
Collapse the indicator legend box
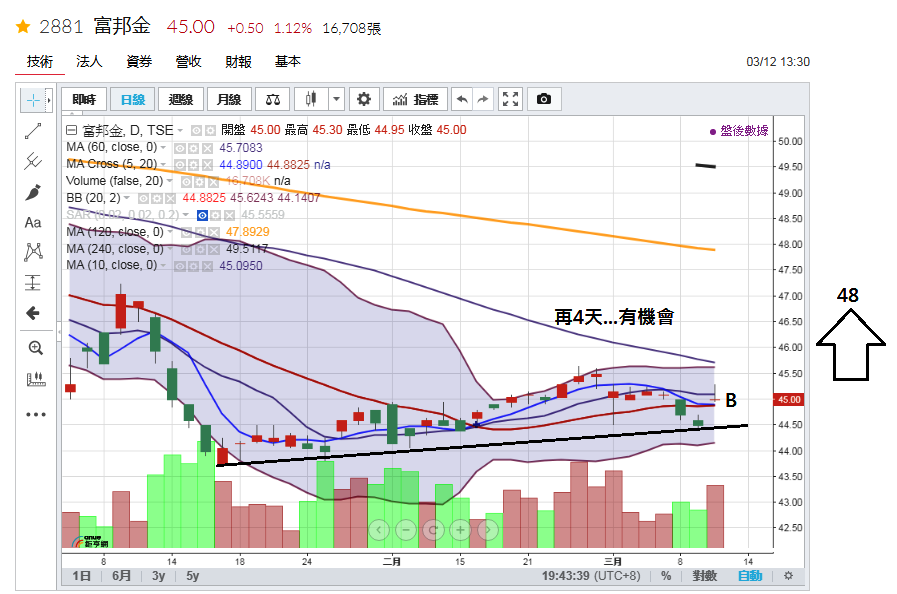point(72,130)
